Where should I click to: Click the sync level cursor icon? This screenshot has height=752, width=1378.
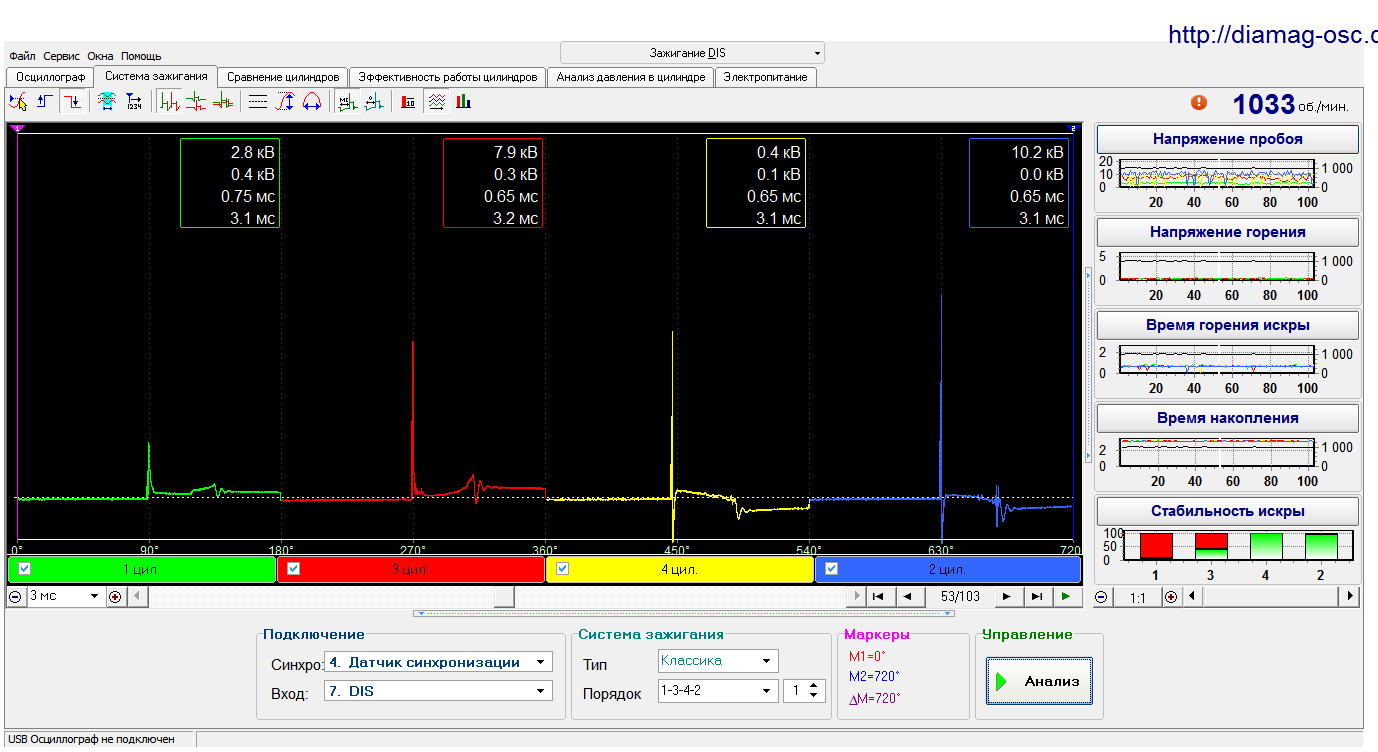pyautogui.click(x=18, y=101)
